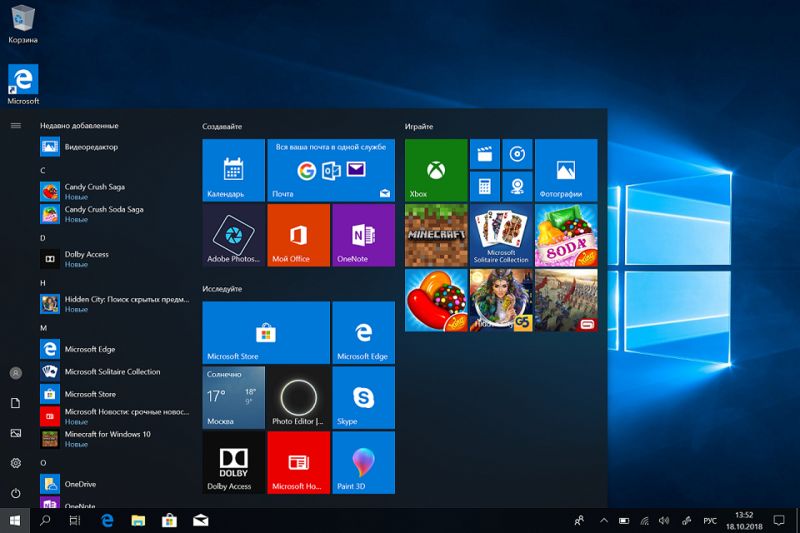The height and width of the screenshot is (533, 800).
Task: Open Microsoft Store from the app list
Action: [x=116, y=394]
